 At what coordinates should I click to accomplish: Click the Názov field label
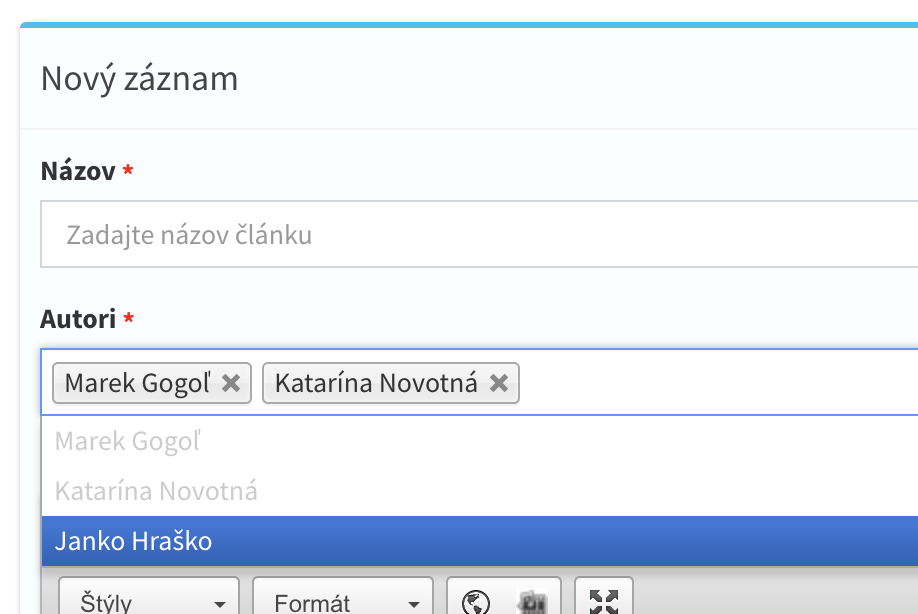coord(78,171)
